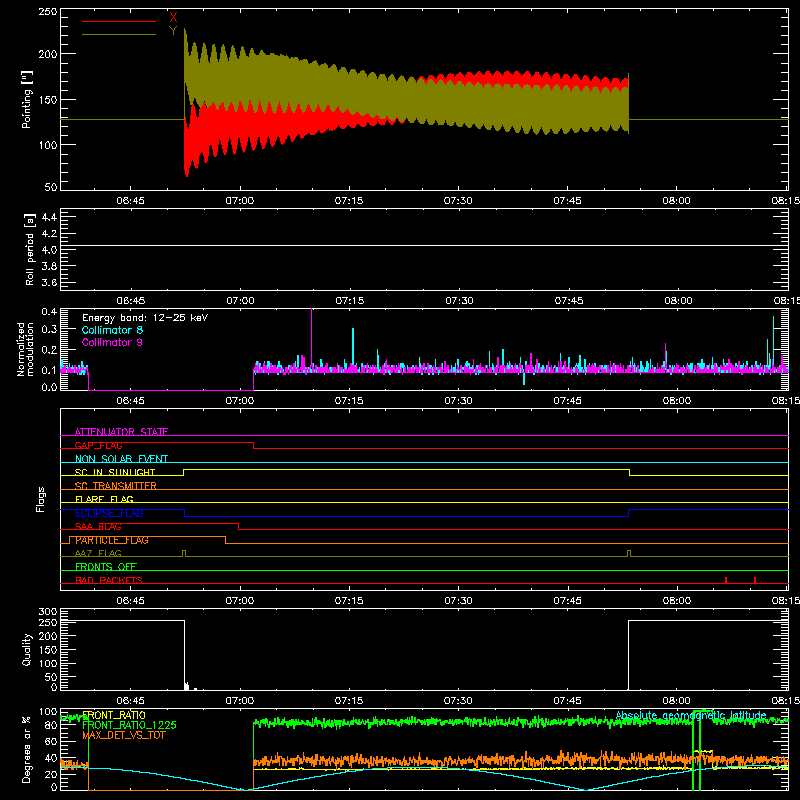Click 08:00 time label under Flags plot

(677, 601)
